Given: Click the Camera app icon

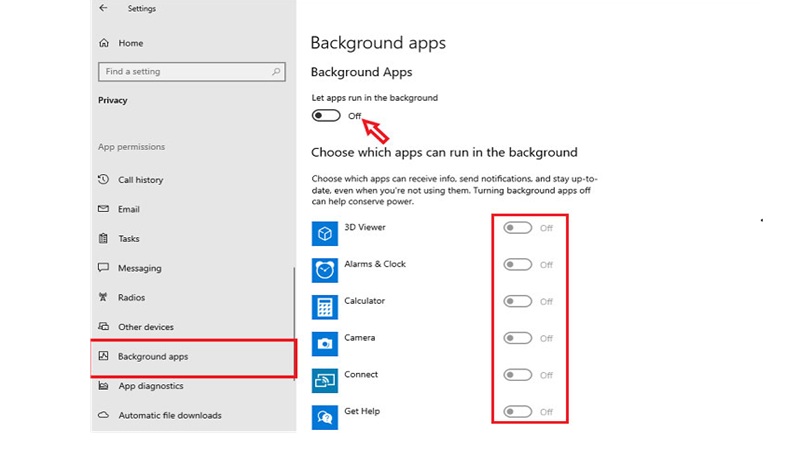Looking at the screenshot, I should [325, 344].
